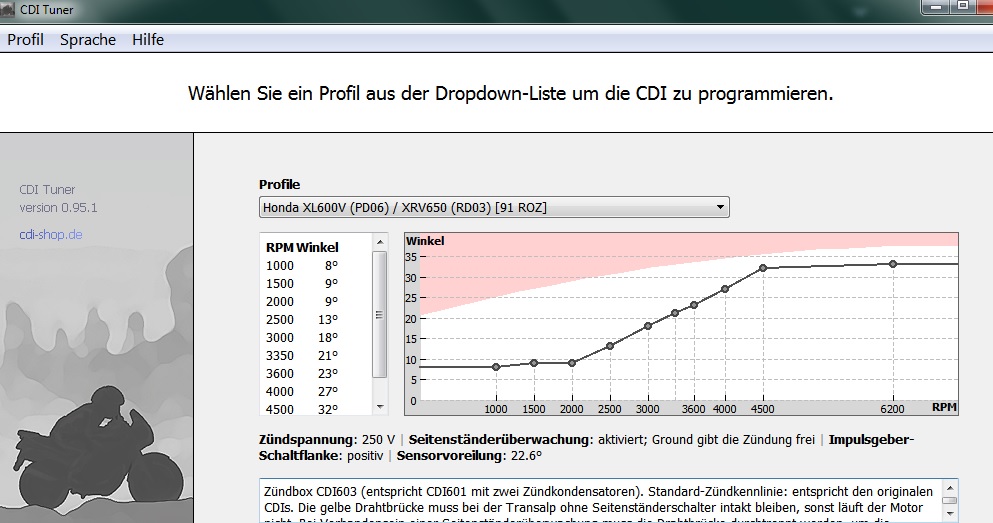This screenshot has width=993, height=523.
Task: Select the 6200 RPM curve point
Action: tap(893, 264)
